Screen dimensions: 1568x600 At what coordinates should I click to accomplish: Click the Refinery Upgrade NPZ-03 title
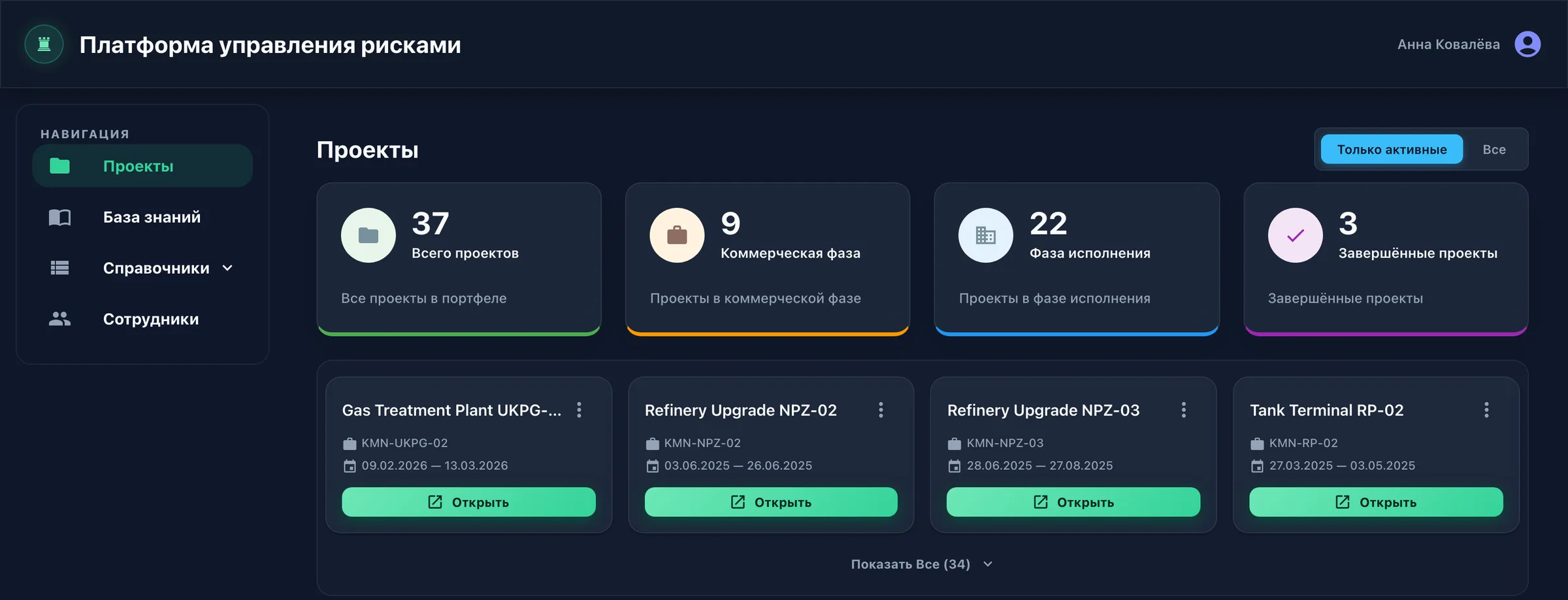coord(1043,410)
